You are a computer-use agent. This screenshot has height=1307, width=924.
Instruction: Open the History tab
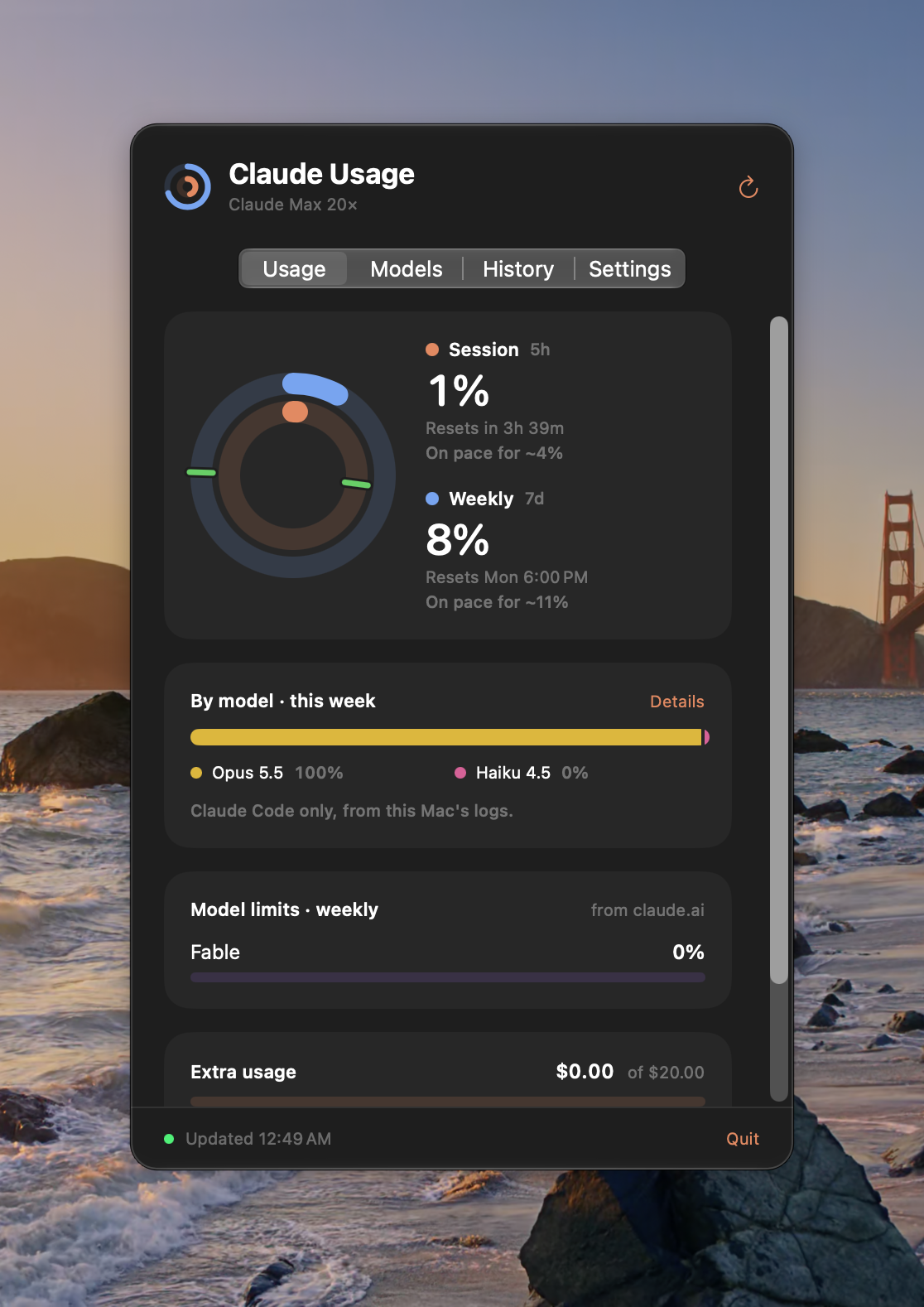[518, 268]
